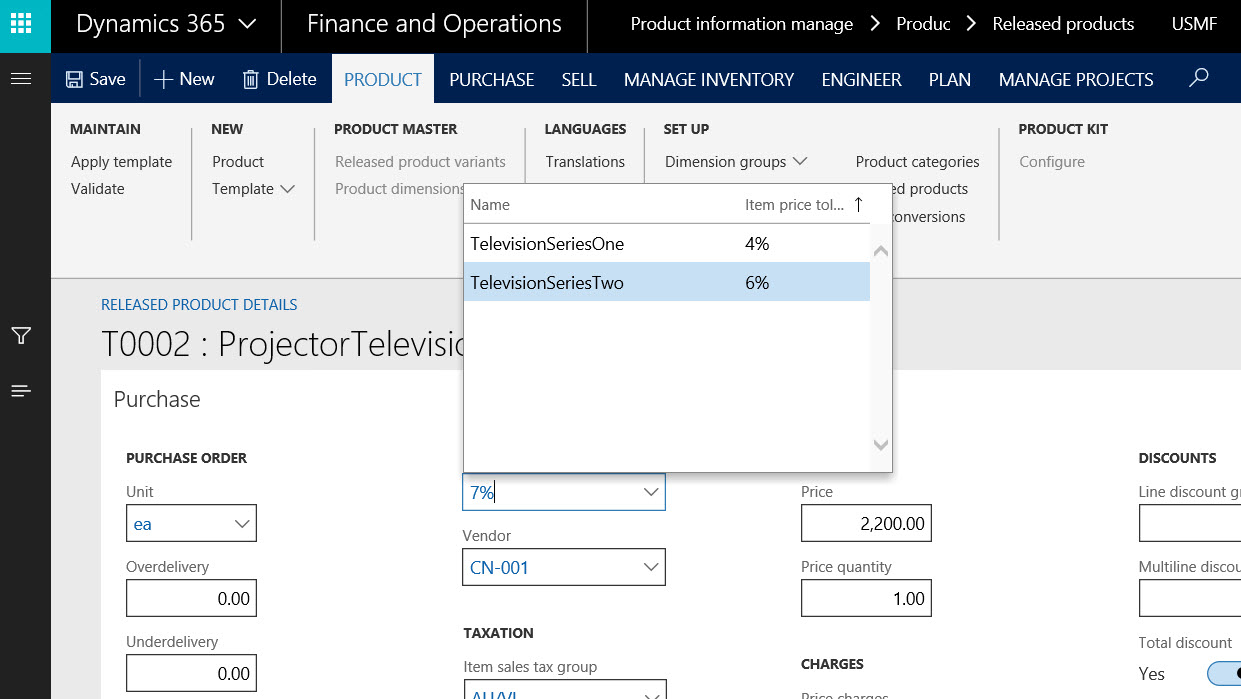Image resolution: width=1241 pixels, height=699 pixels.
Task: Toggle the Total discount switch
Action: click(1225, 673)
